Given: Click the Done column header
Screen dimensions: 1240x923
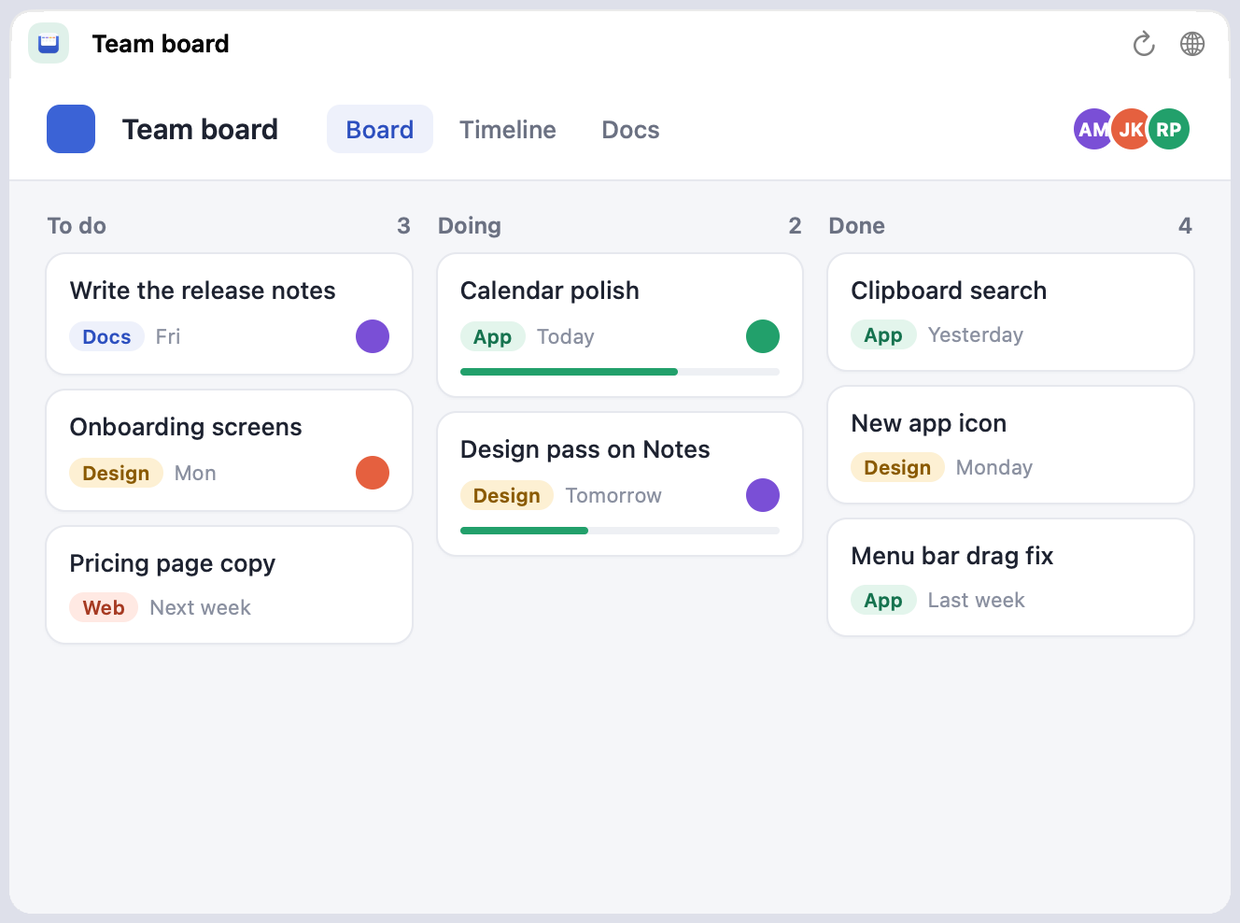Looking at the screenshot, I should [x=857, y=226].
